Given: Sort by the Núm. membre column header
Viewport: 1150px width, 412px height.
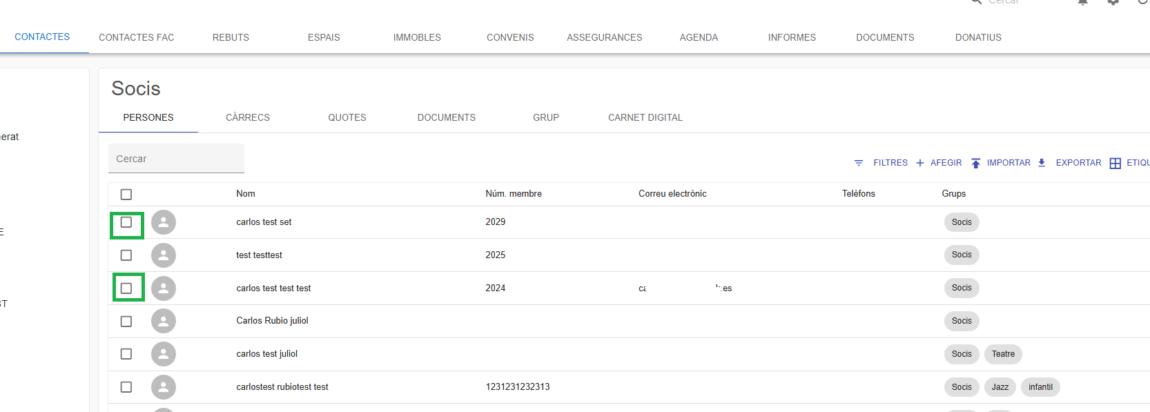Looking at the screenshot, I should pos(513,194).
